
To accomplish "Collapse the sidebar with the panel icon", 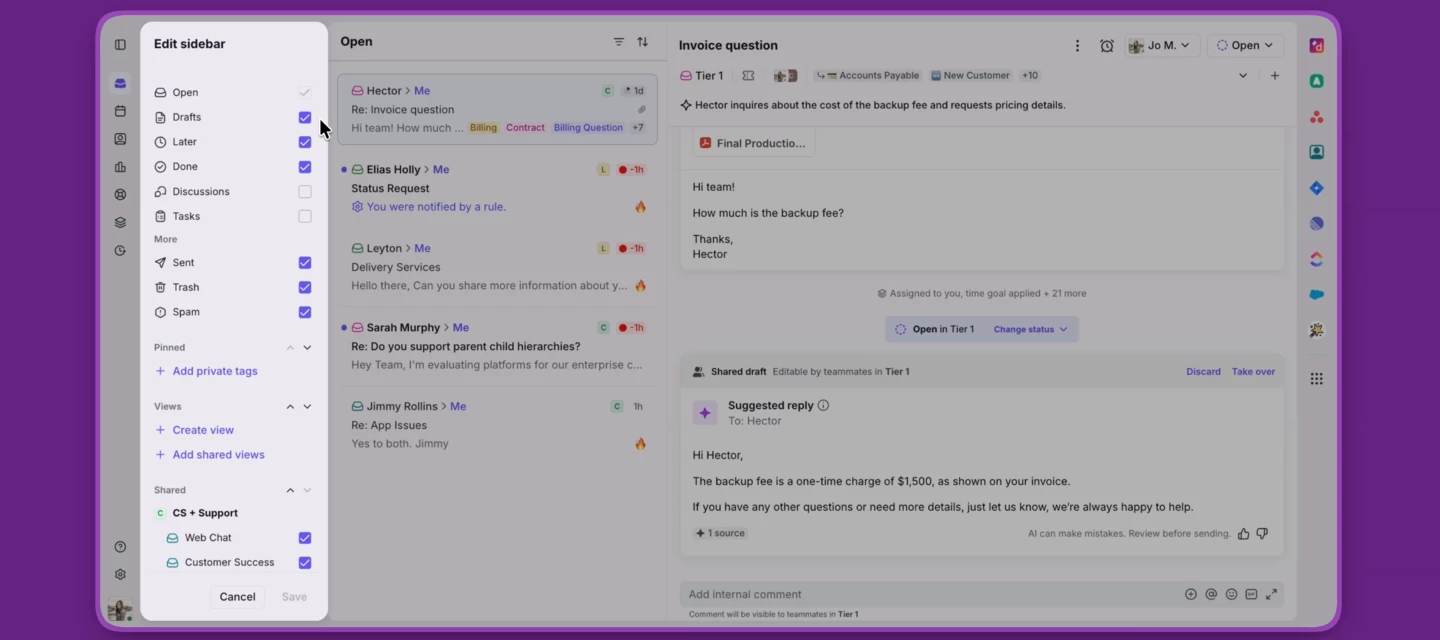I will (120, 45).
